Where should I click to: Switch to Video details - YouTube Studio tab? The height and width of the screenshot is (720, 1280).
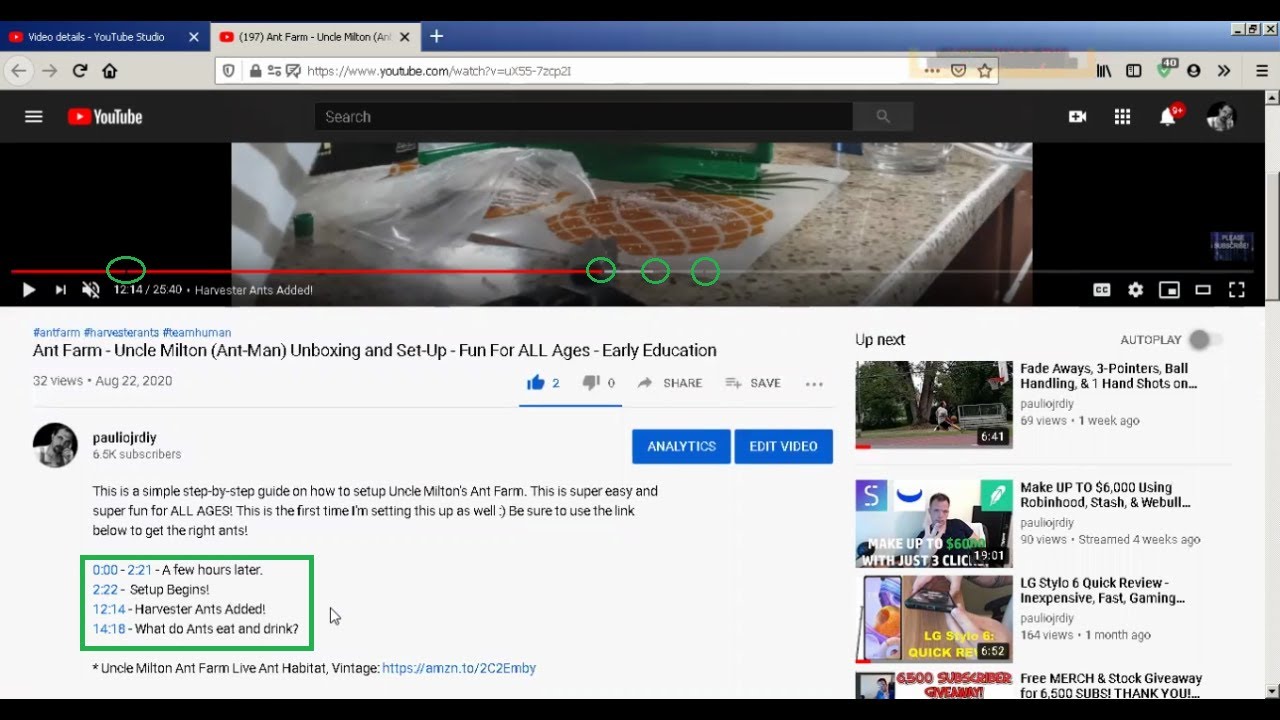(96, 37)
